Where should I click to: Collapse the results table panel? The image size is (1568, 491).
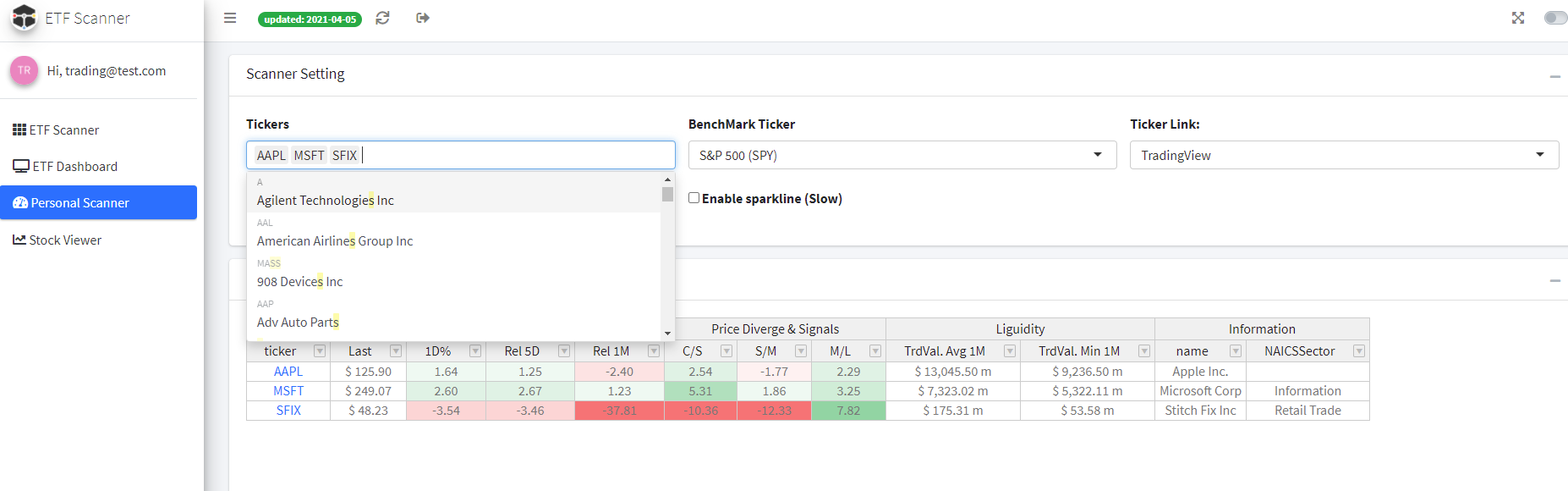pos(1554,280)
